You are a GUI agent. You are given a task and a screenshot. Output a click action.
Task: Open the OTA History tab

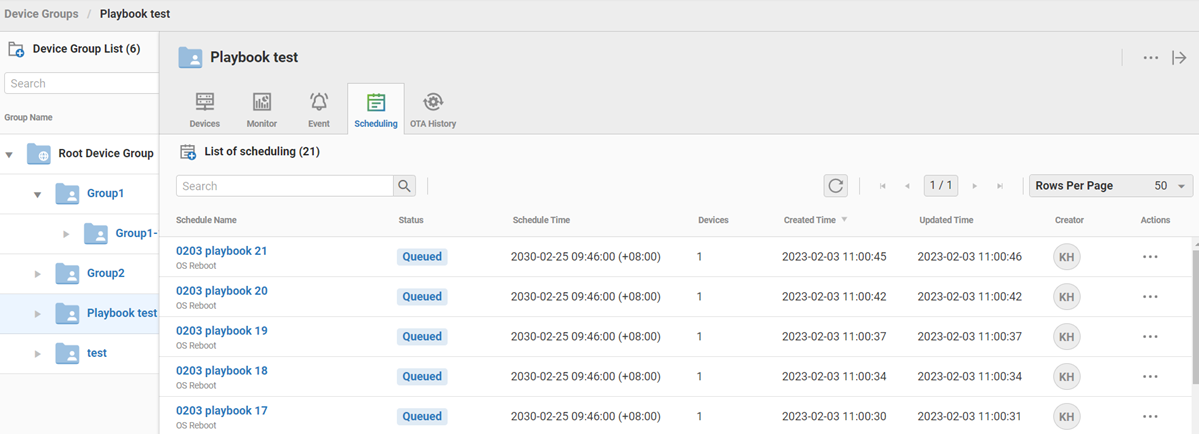[x=433, y=110]
